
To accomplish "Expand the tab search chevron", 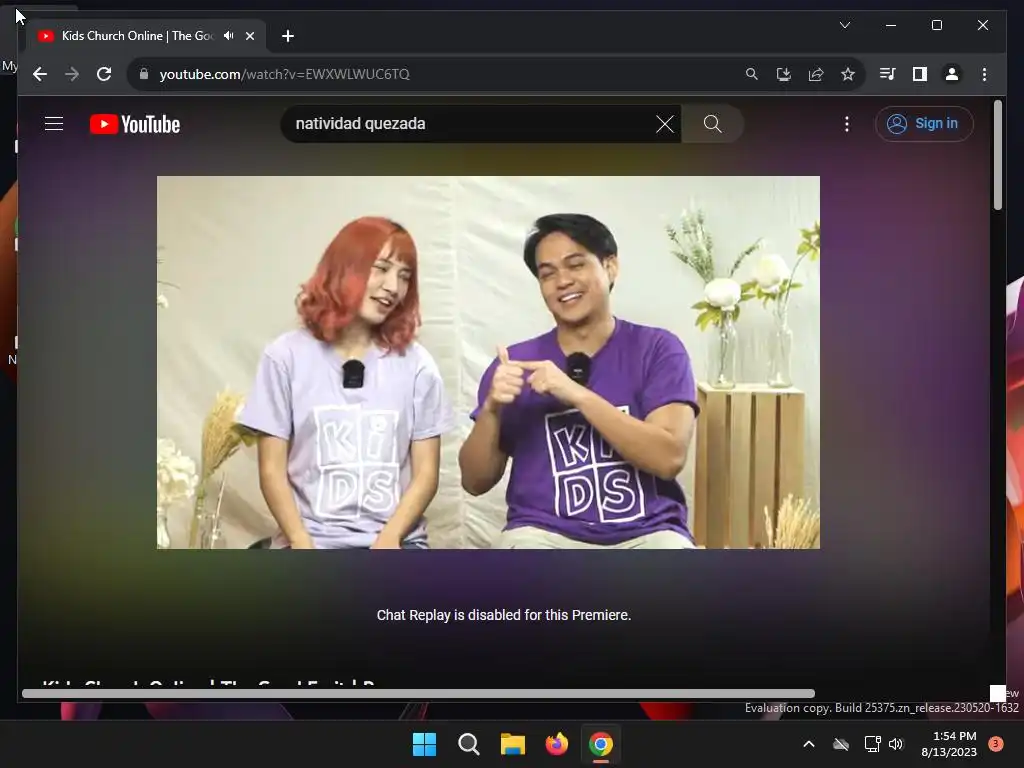I will point(845,25).
